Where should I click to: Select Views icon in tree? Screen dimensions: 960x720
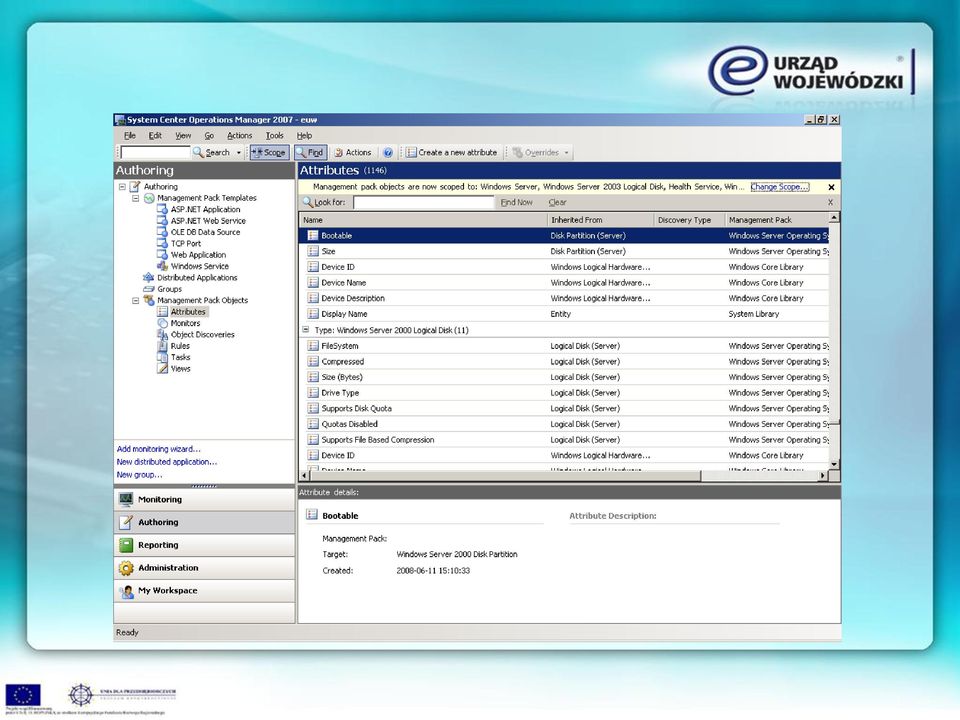162,369
